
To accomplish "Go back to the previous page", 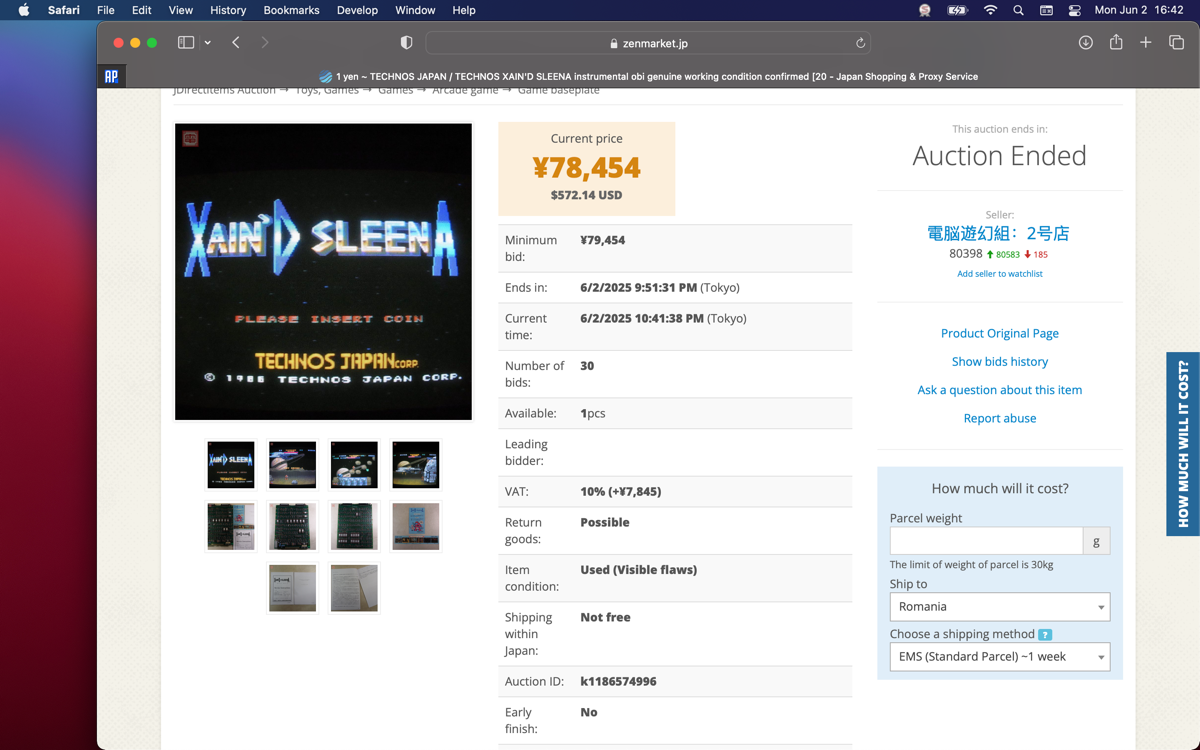I will [x=236, y=43].
